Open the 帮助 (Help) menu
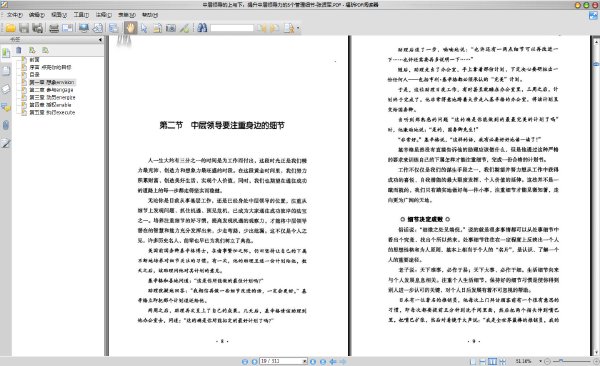 click(x=150, y=15)
